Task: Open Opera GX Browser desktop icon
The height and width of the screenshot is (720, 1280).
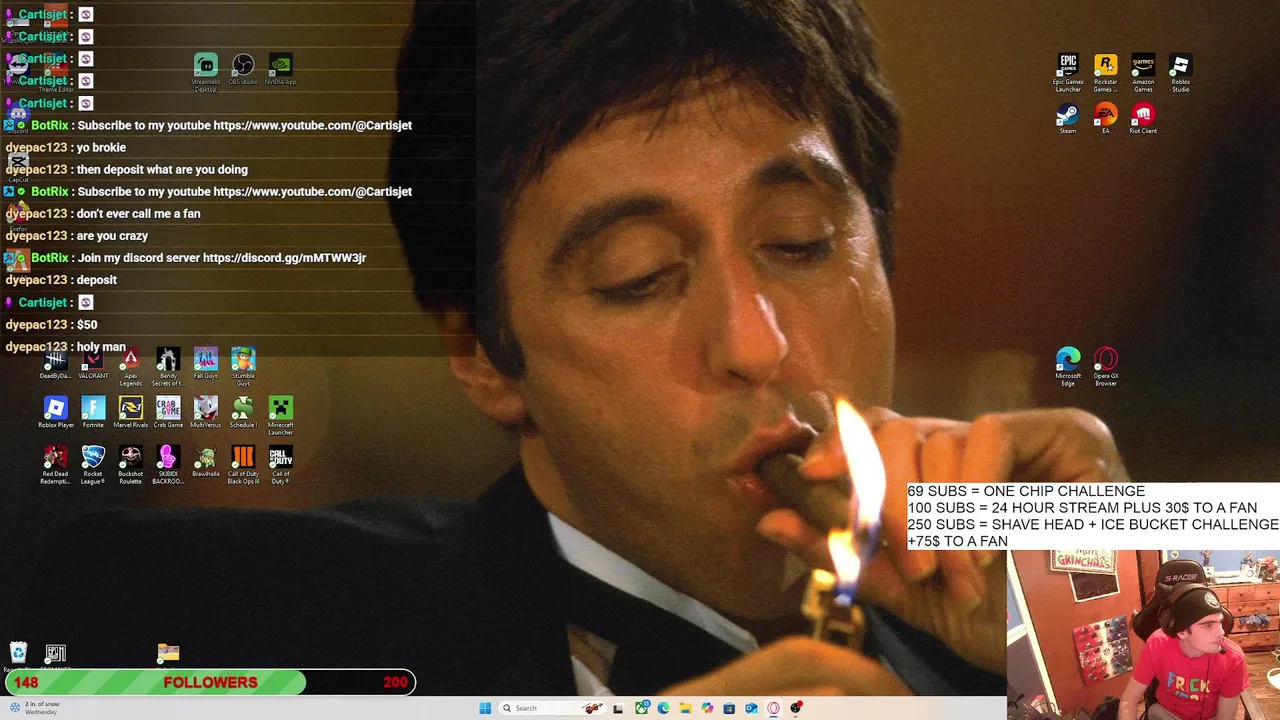Action: [1105, 367]
